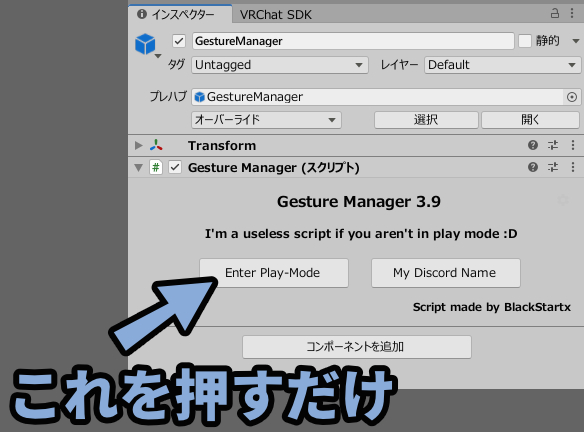This screenshot has height=432, width=584.
Task: Open Transform preset settings icon
Action: click(553, 145)
